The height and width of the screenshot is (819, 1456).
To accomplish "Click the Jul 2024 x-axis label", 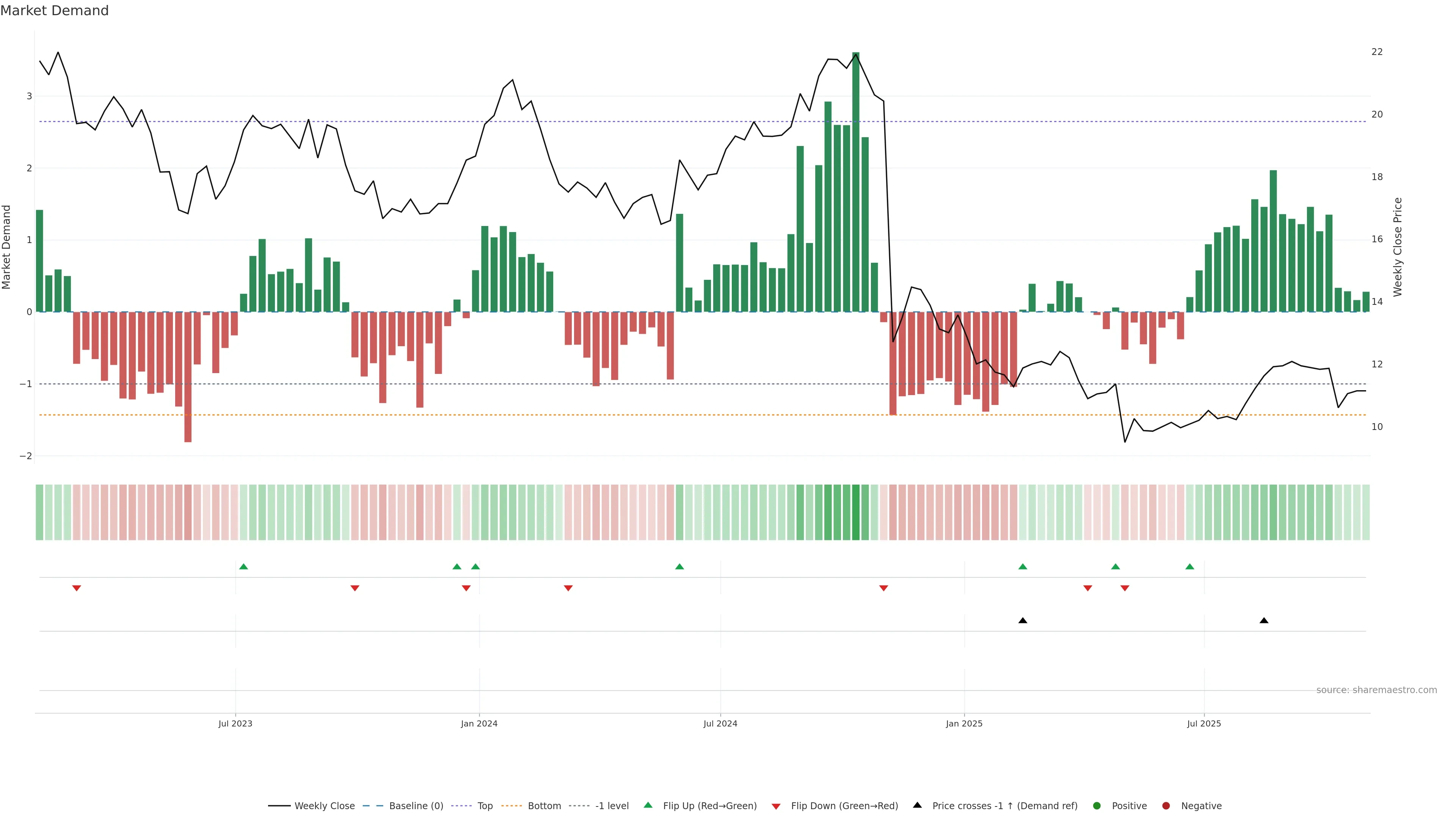I will (720, 723).
